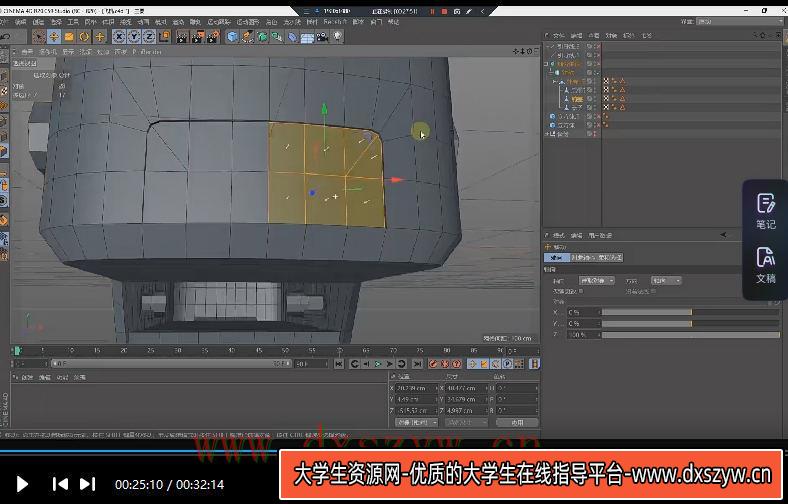Open the spline pen tool icon
This screenshot has height=504, width=788.
pyautogui.click(x=247, y=37)
